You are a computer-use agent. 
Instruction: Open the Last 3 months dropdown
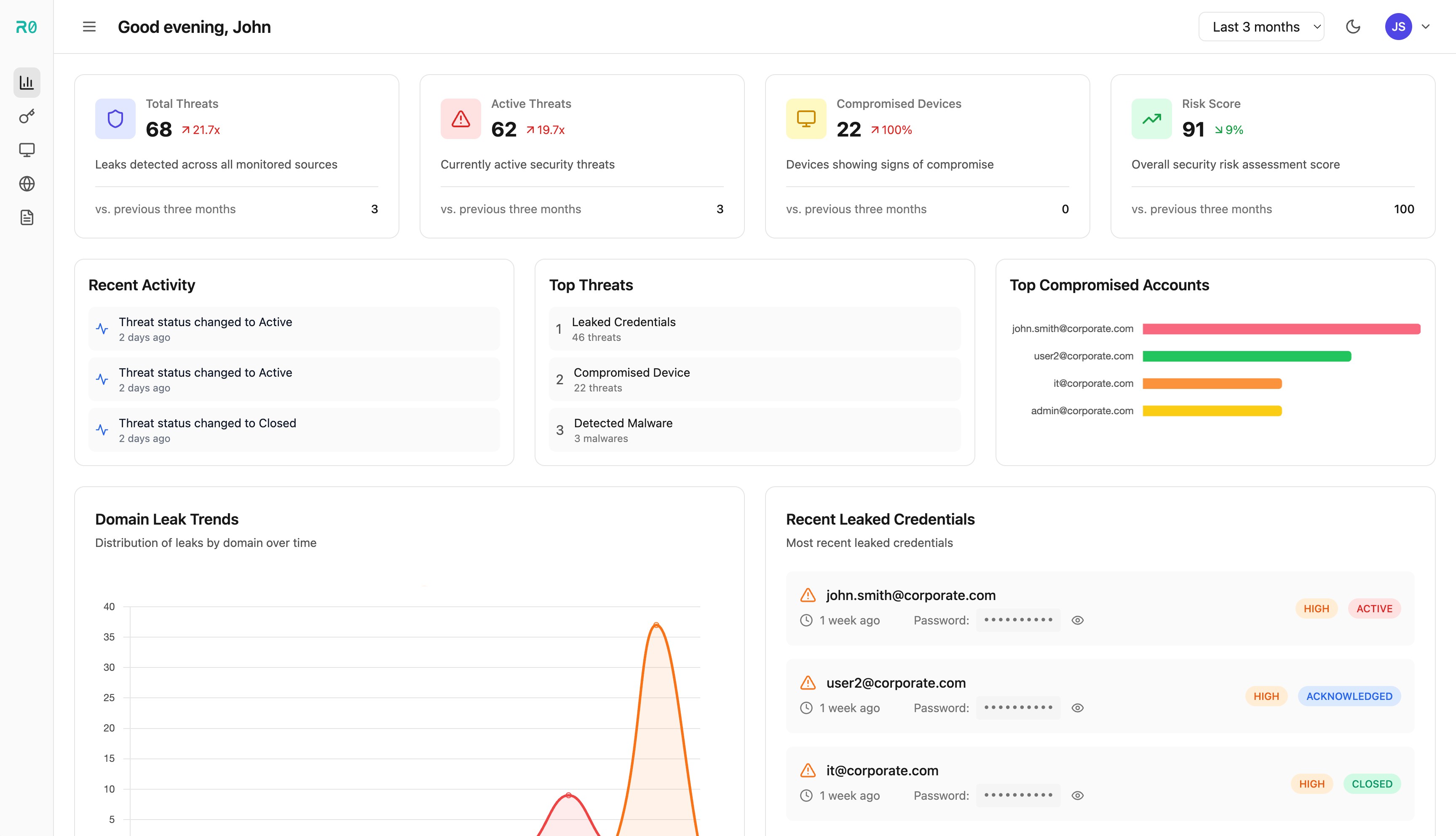[x=1261, y=27]
